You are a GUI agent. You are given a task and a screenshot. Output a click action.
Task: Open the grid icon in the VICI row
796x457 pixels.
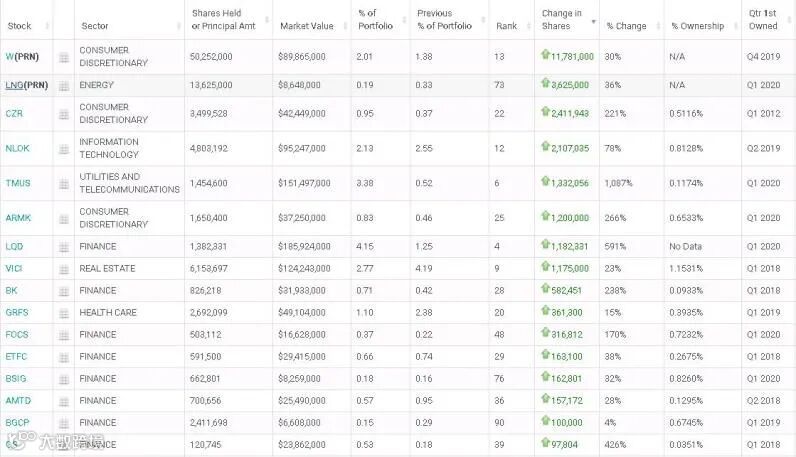tap(63, 269)
